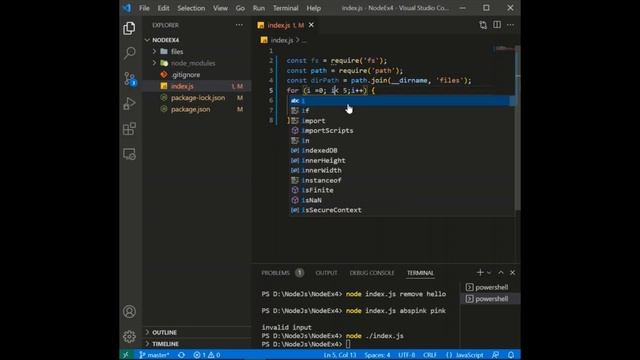This screenshot has height=360, width=640.
Task: Click the feedback icon in status bar
Action: [x=495, y=355]
